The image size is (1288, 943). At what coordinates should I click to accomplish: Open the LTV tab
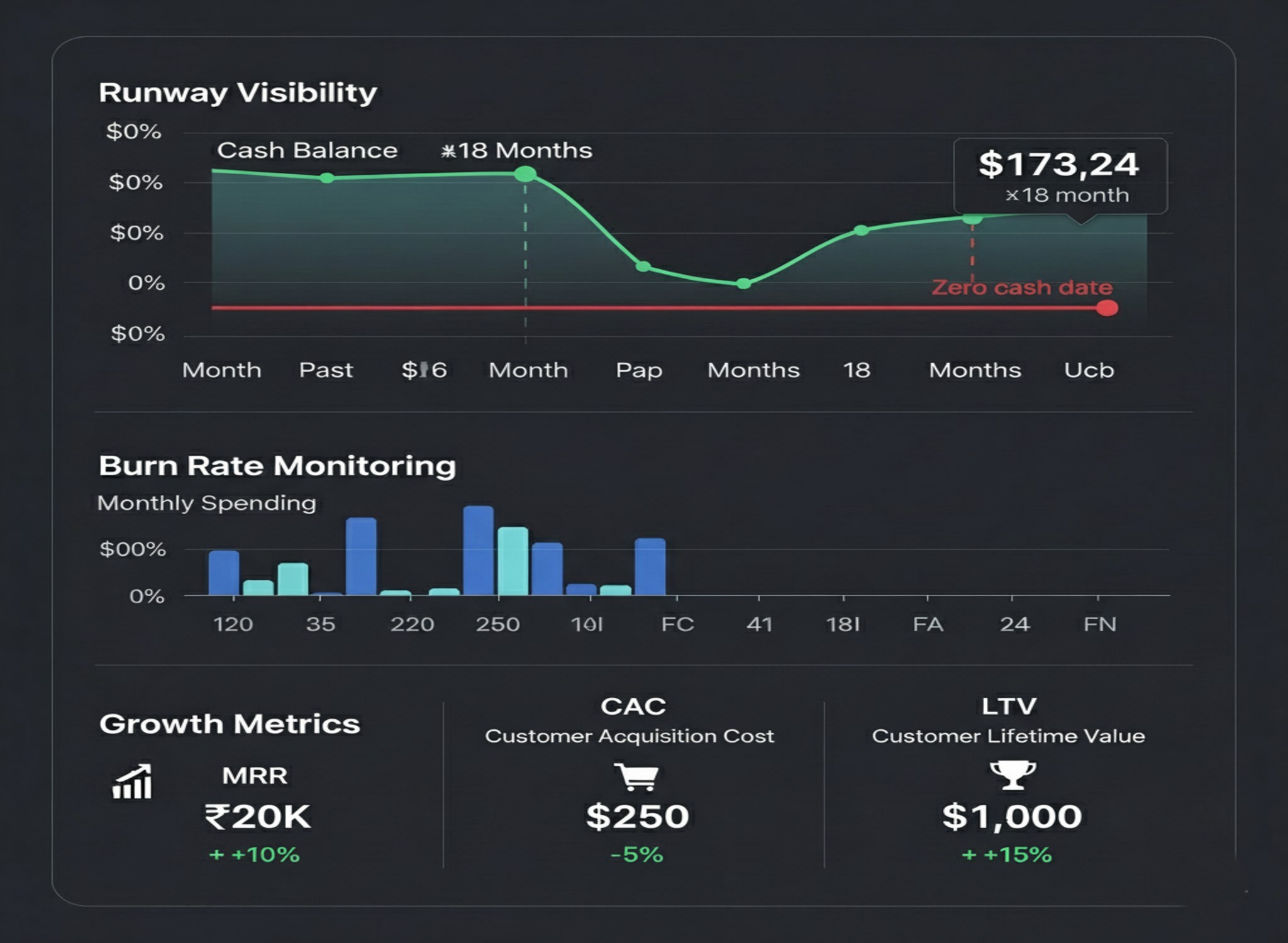pyautogui.click(x=1011, y=705)
